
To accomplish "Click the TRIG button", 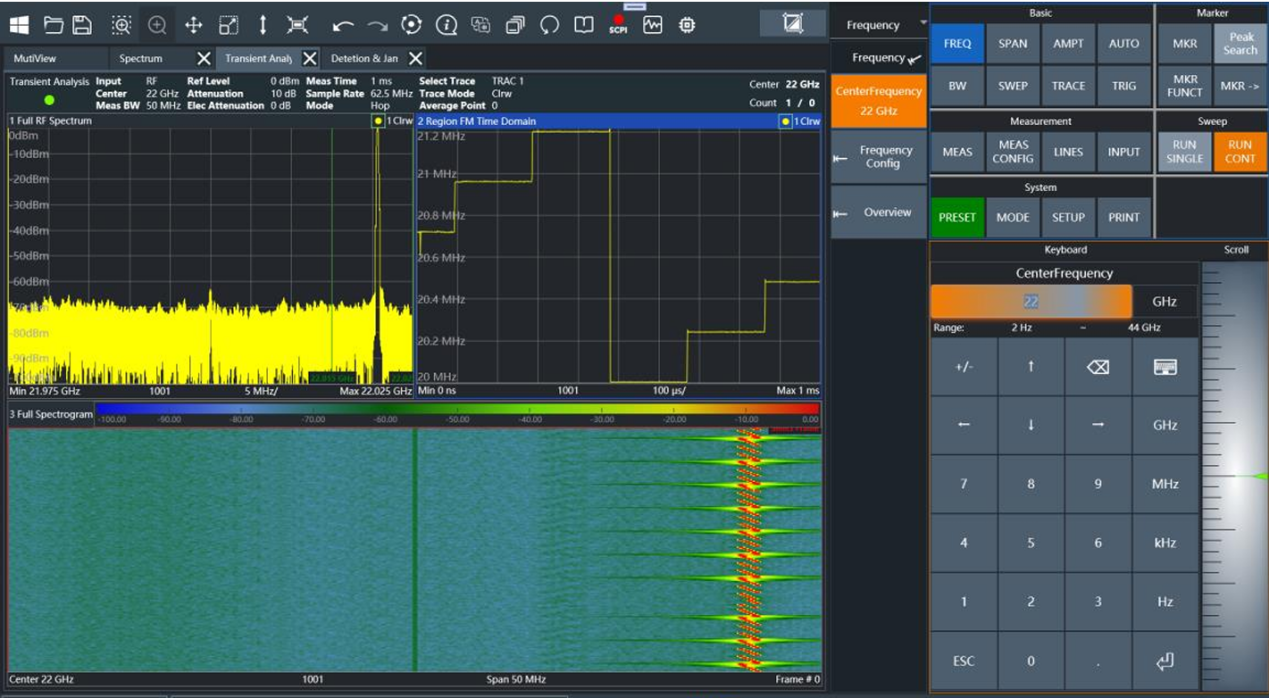I will pyautogui.click(x=1124, y=86).
